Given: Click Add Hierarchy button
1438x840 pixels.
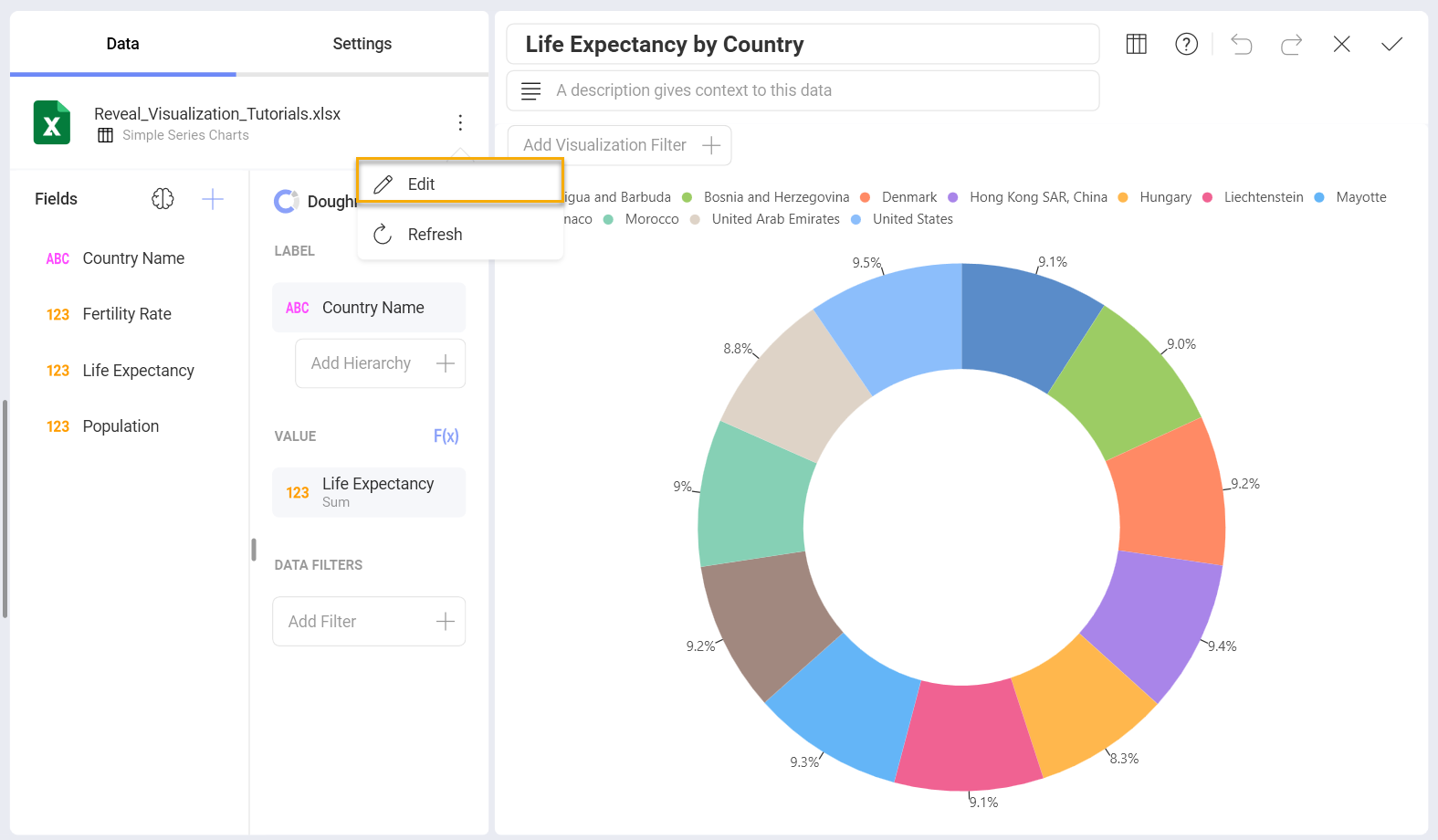Looking at the screenshot, I should click(380, 363).
